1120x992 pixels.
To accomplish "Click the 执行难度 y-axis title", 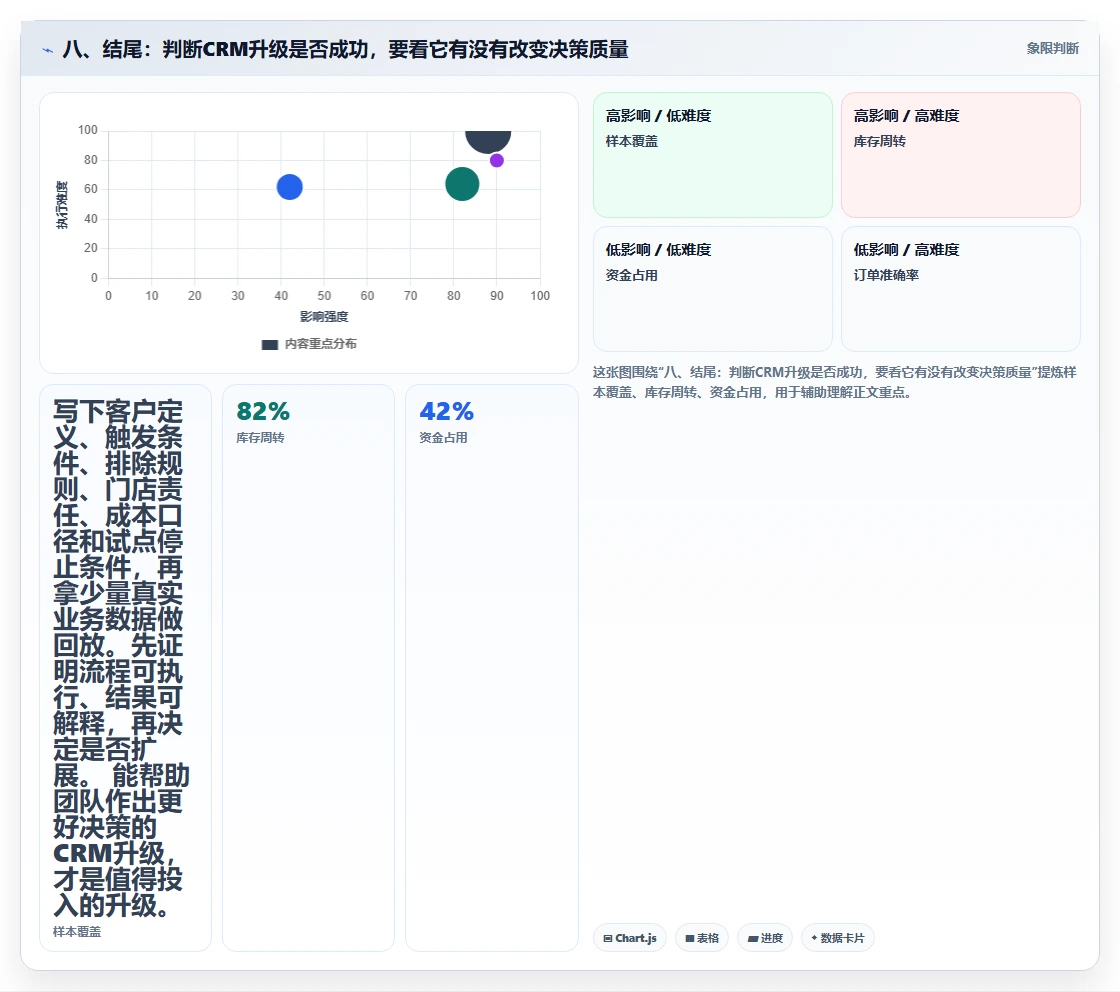I will pyautogui.click(x=62, y=205).
